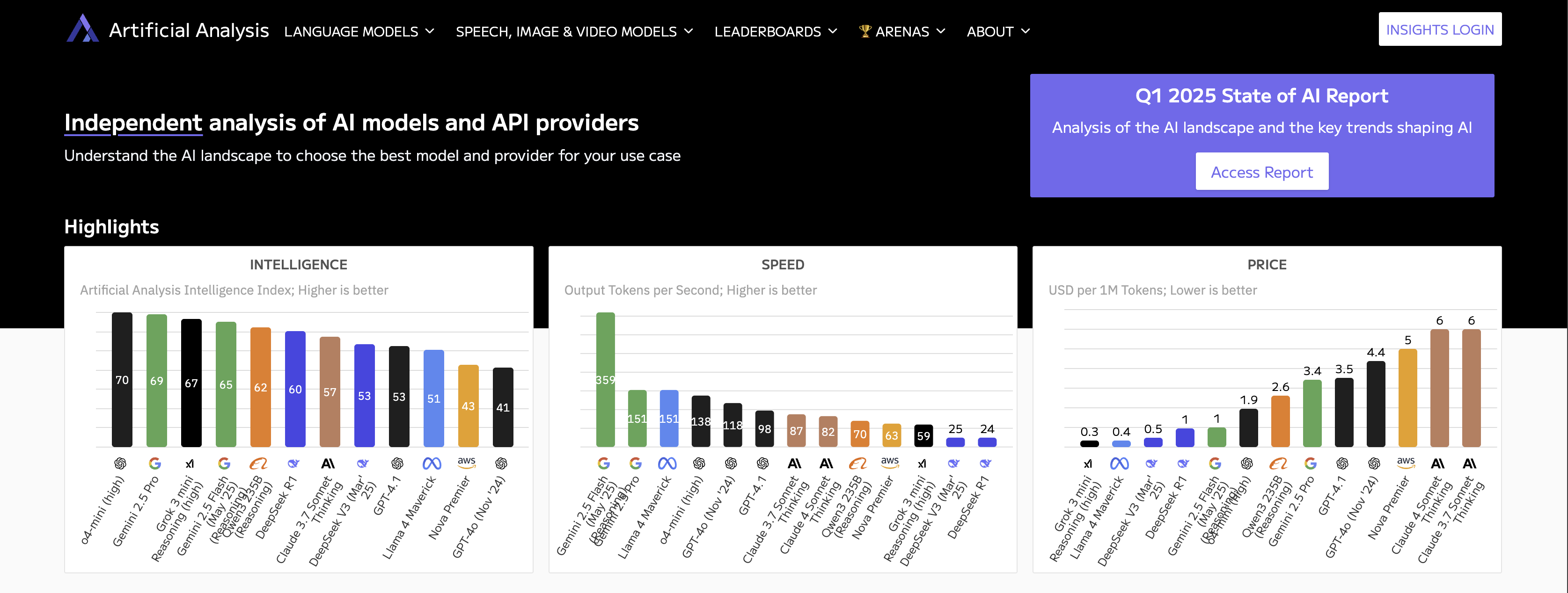Click the Nova Premier bar valued 5 in Price
1568x593 pixels.
point(1407,398)
